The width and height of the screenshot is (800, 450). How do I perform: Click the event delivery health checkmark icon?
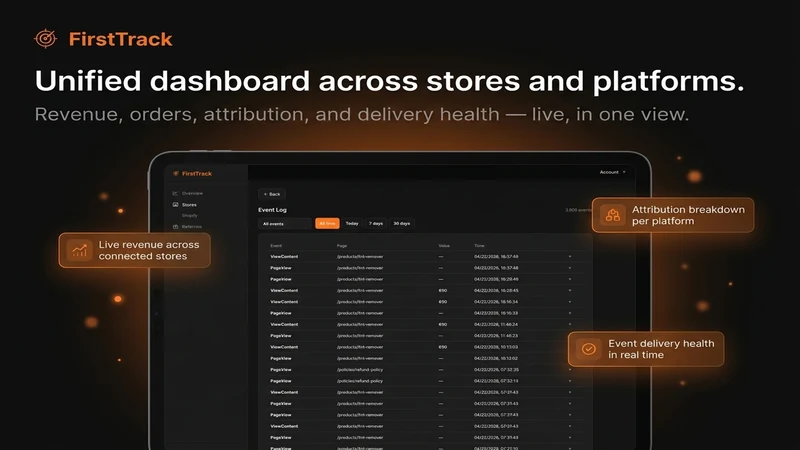click(588, 349)
